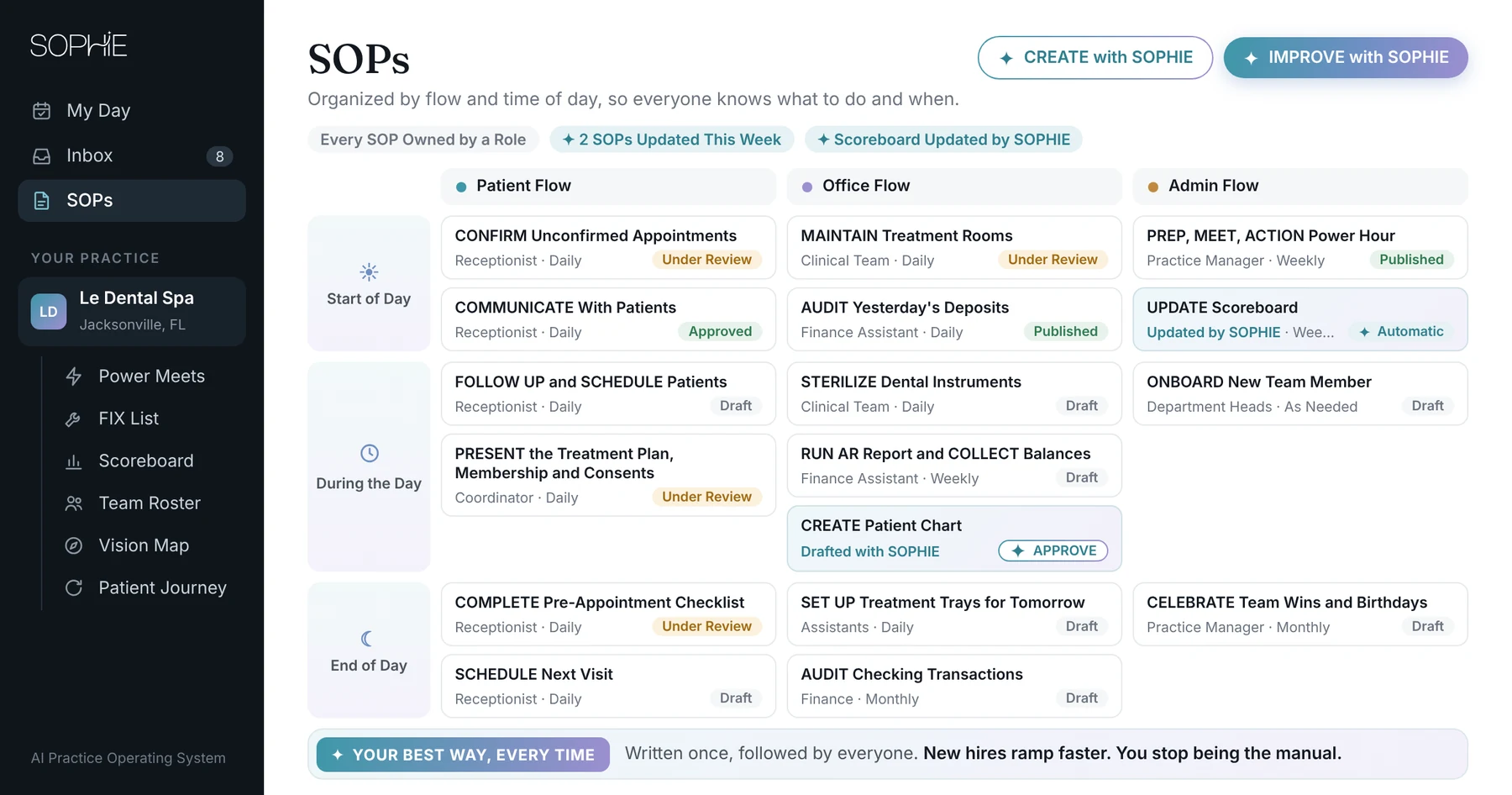Click the During the Day clock icon
1512x795 pixels.
click(370, 454)
